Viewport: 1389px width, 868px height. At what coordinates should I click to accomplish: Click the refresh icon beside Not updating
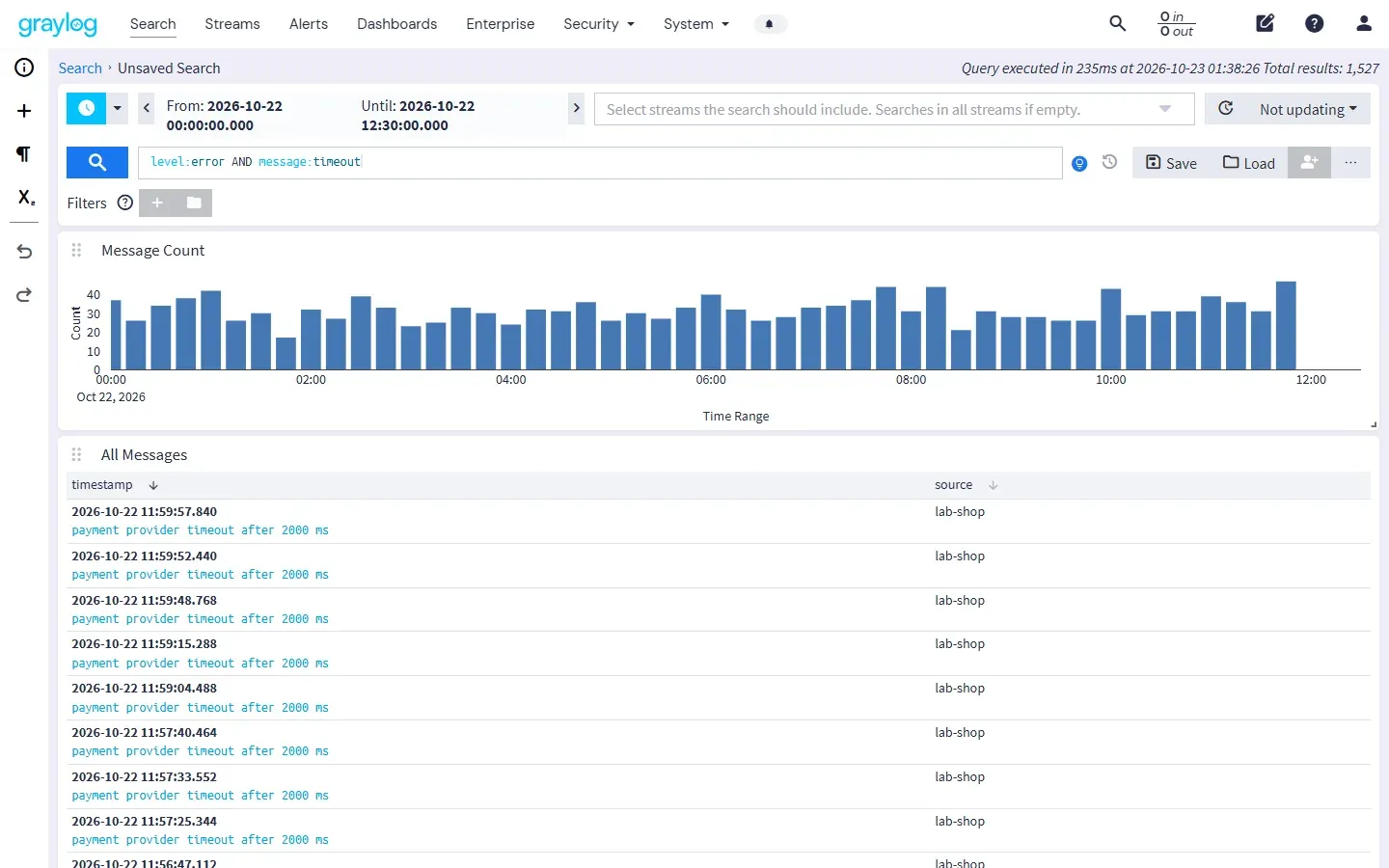(x=1226, y=109)
